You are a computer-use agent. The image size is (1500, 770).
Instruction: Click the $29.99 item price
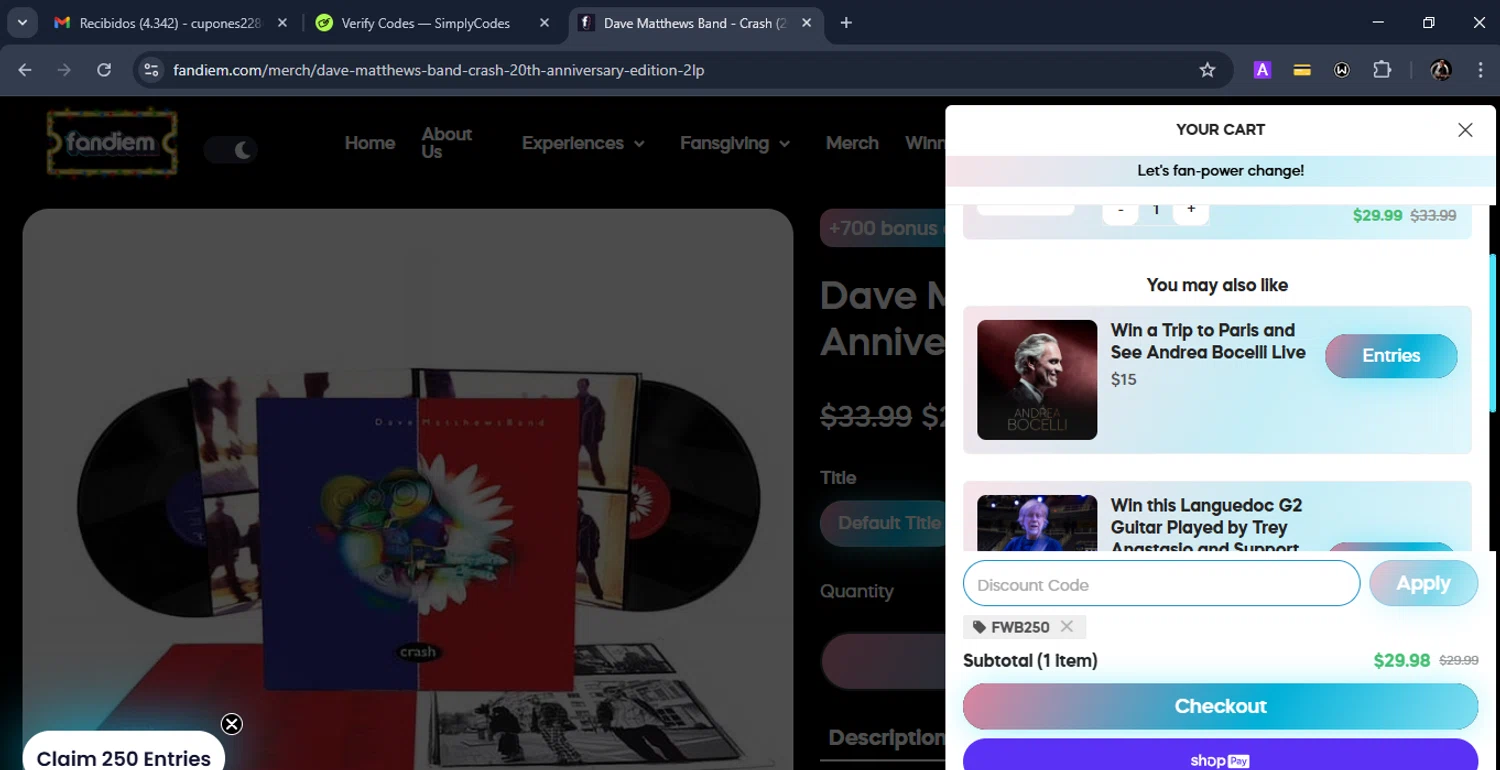[1377, 215]
